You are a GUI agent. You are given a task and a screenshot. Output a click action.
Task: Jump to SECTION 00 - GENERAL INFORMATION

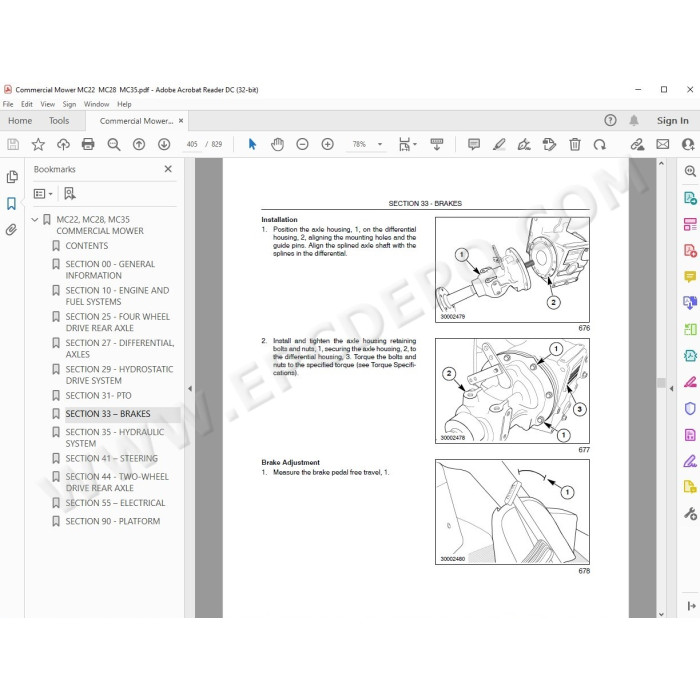pyautogui.click(x=110, y=270)
